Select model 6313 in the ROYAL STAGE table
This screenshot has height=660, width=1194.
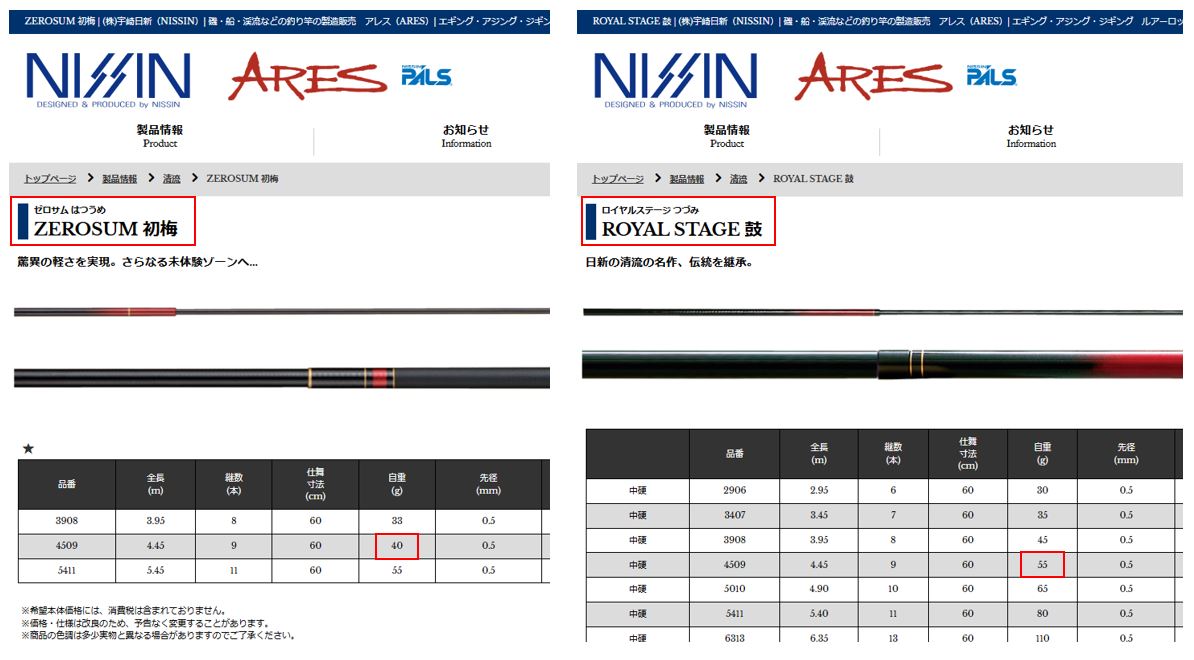click(x=734, y=638)
